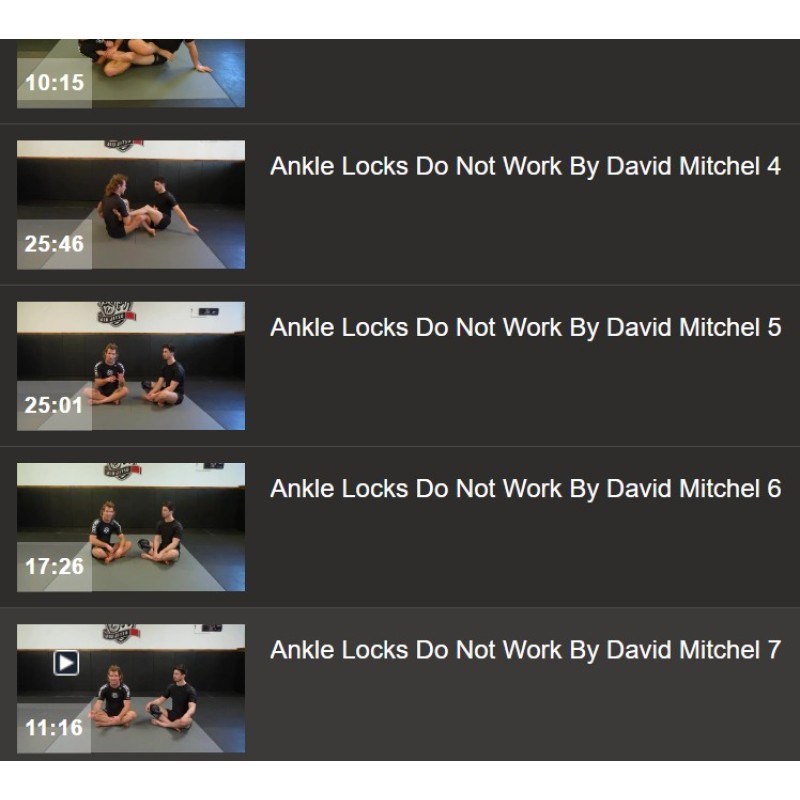Click the play icon on video 7 thumbnail
This screenshot has width=800, height=800.
(66, 663)
